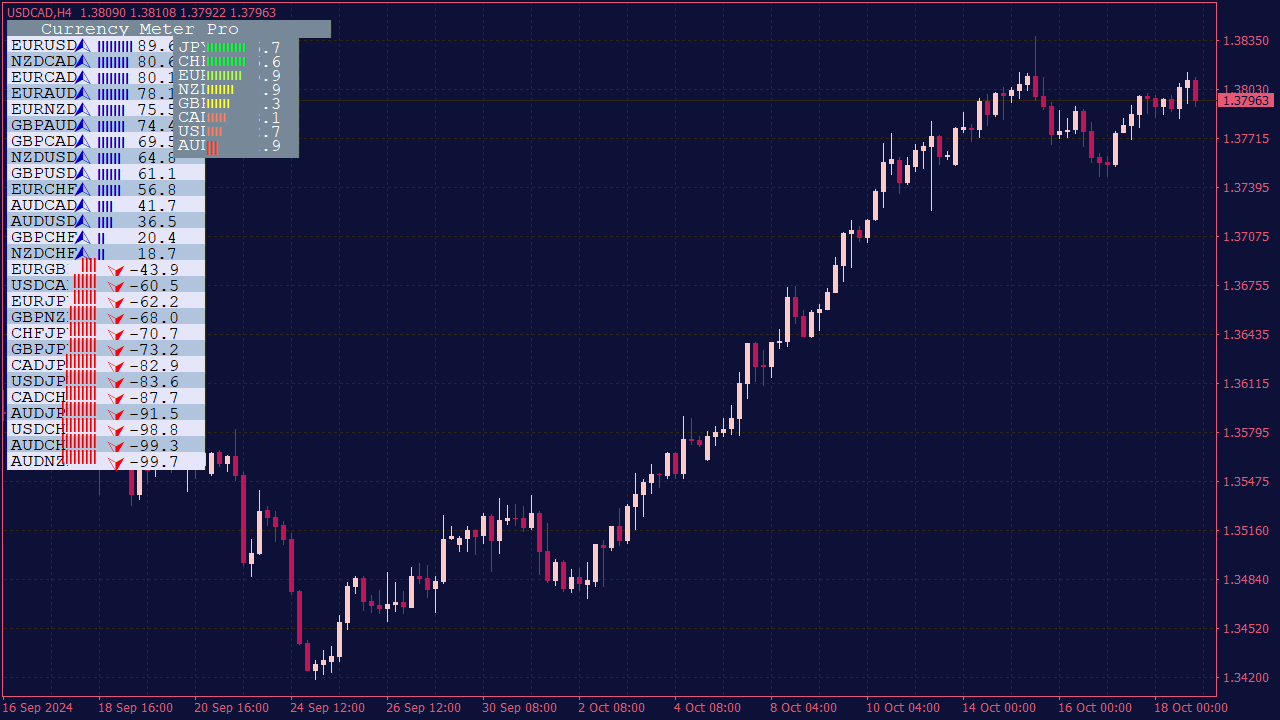
Task: Click the blue up arrow beside EURCAD
Action: coord(84,78)
